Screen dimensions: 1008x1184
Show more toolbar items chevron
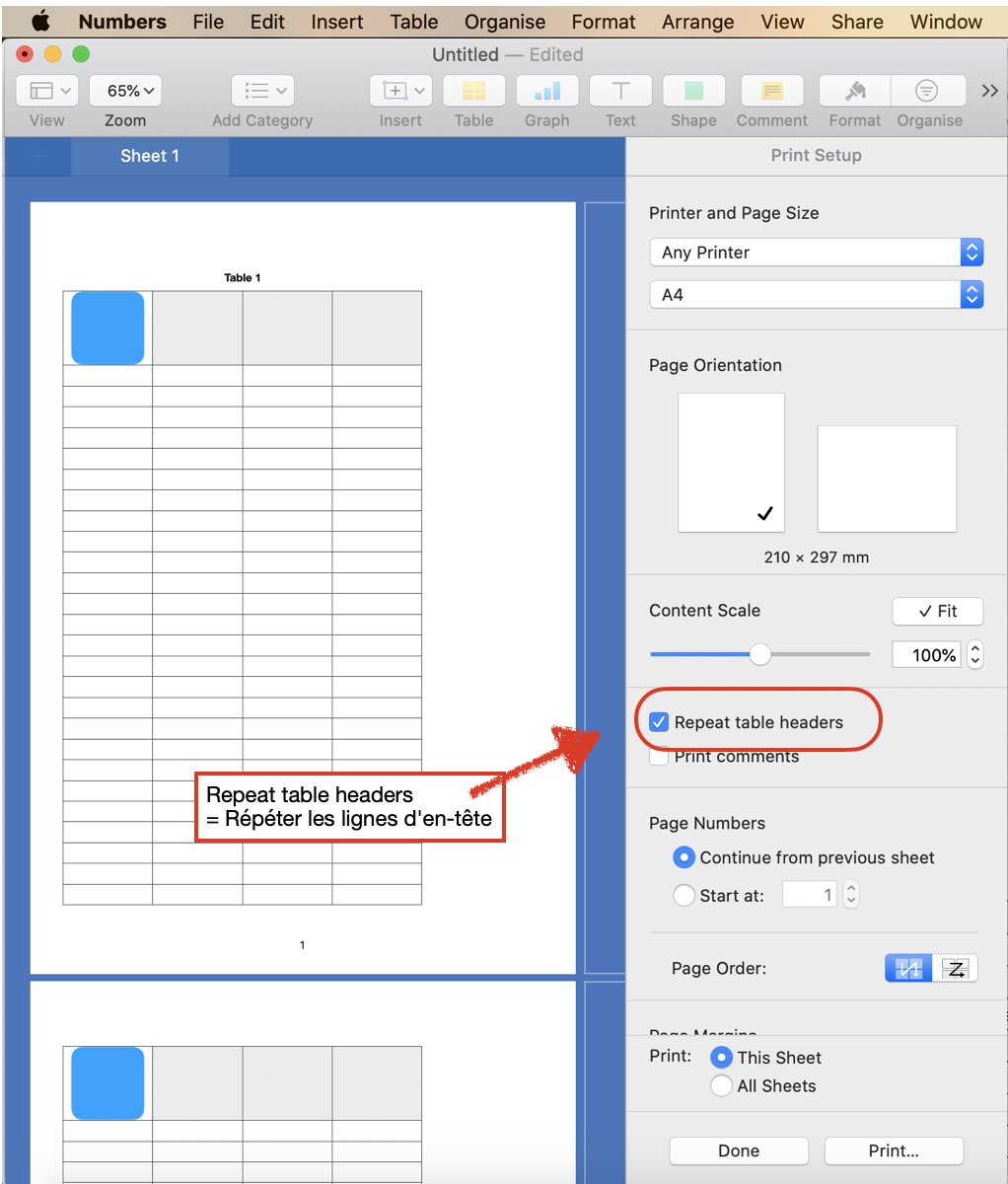coord(990,91)
